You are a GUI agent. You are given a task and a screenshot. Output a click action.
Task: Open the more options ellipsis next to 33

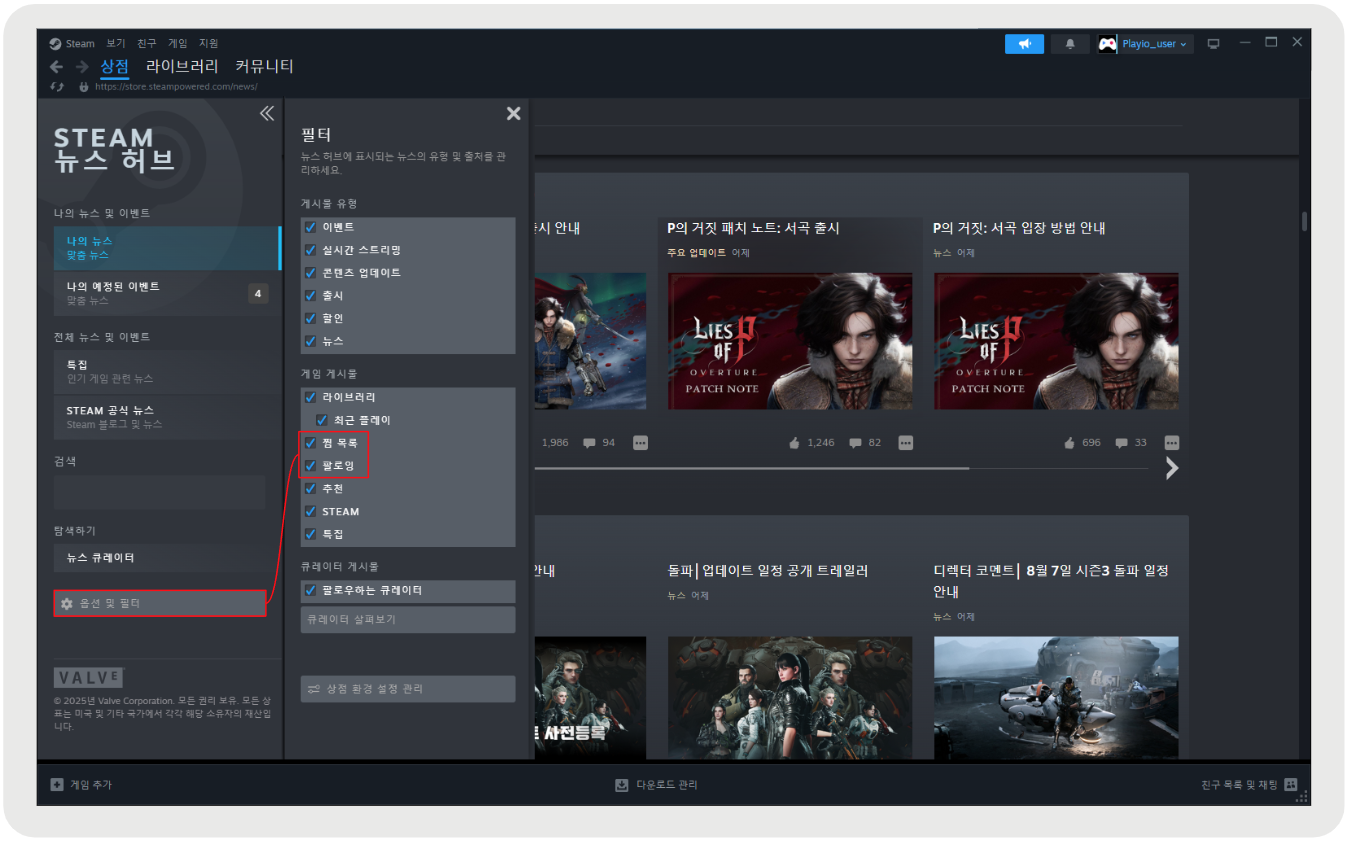coord(1172,442)
